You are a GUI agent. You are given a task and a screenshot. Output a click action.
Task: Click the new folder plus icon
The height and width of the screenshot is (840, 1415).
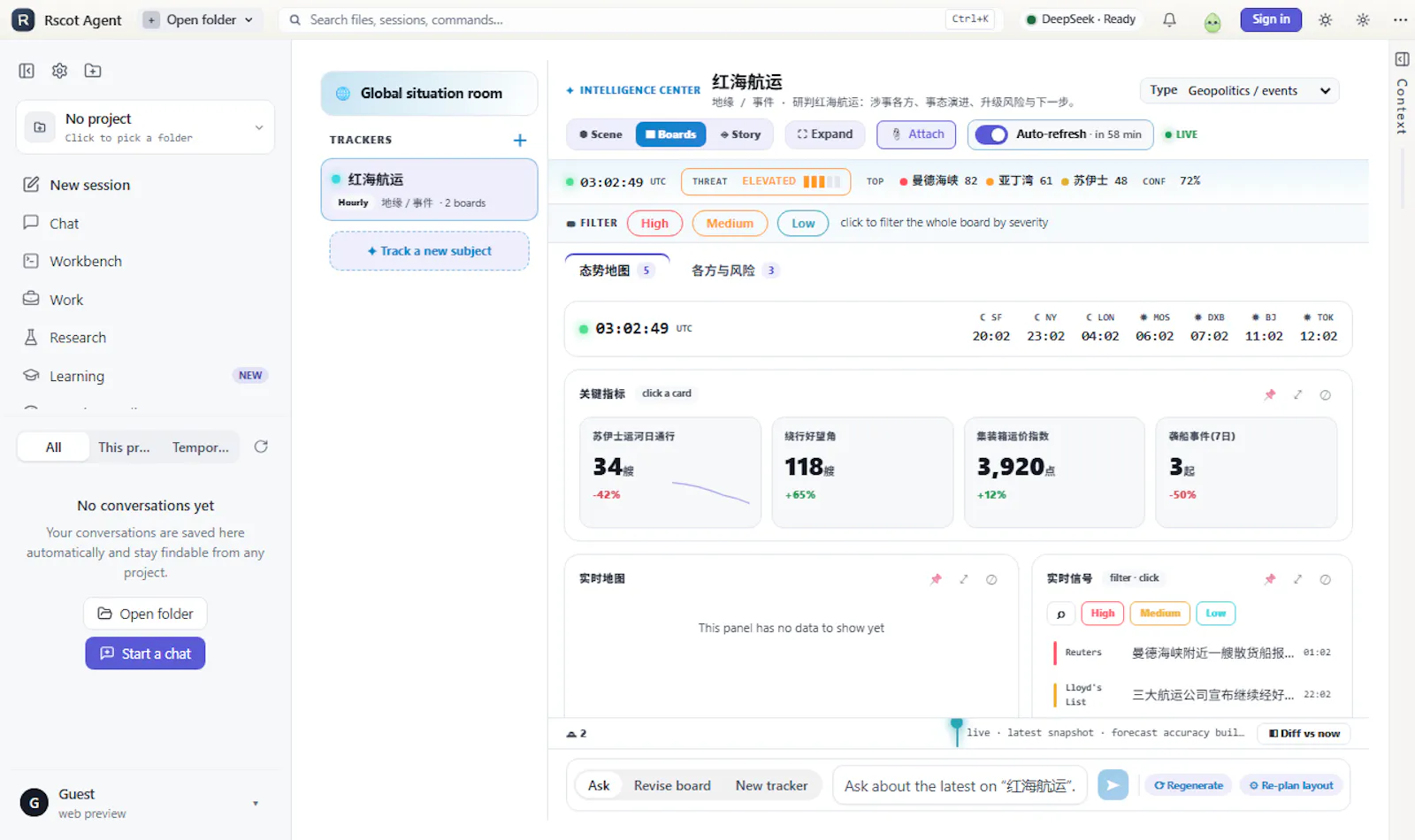point(93,71)
